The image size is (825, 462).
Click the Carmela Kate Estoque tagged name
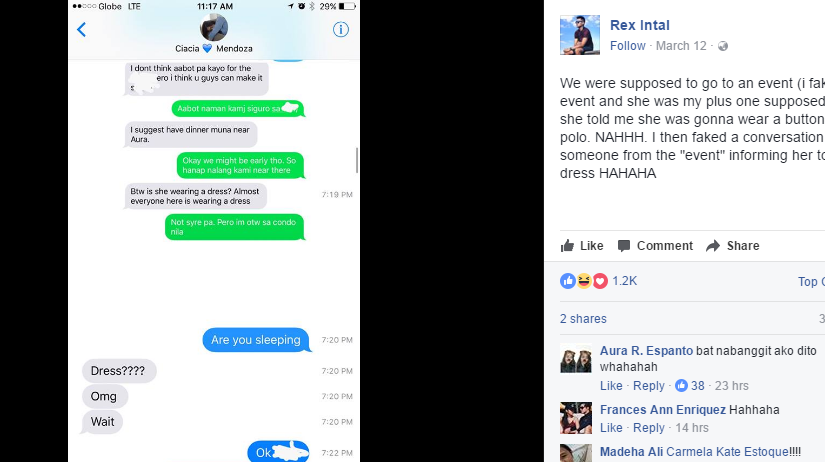click(727, 452)
